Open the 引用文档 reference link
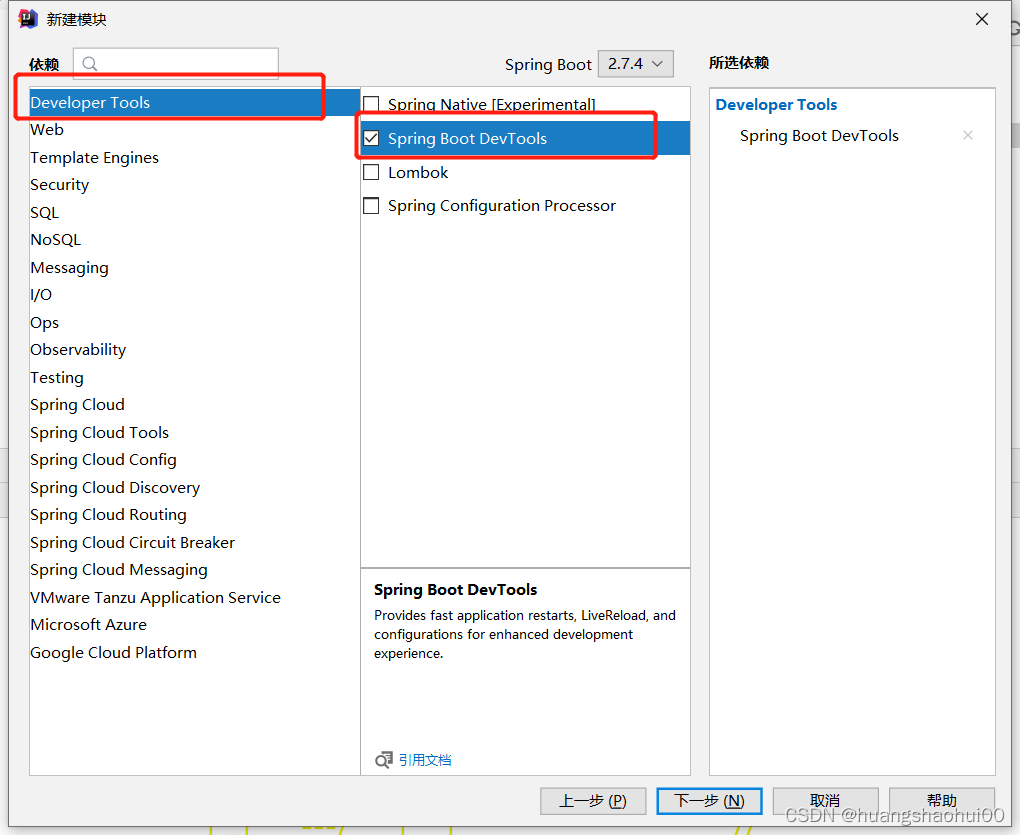This screenshot has height=835, width=1020. pyautogui.click(x=425, y=760)
